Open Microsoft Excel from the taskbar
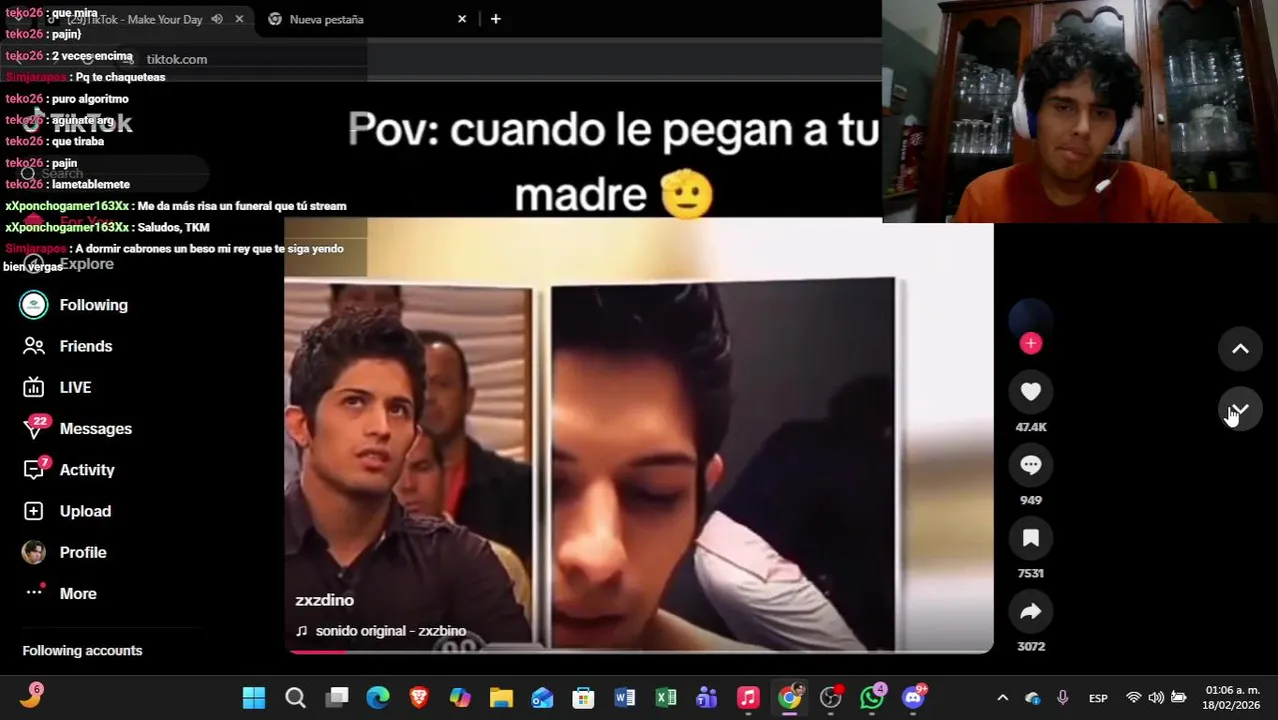 pos(666,698)
